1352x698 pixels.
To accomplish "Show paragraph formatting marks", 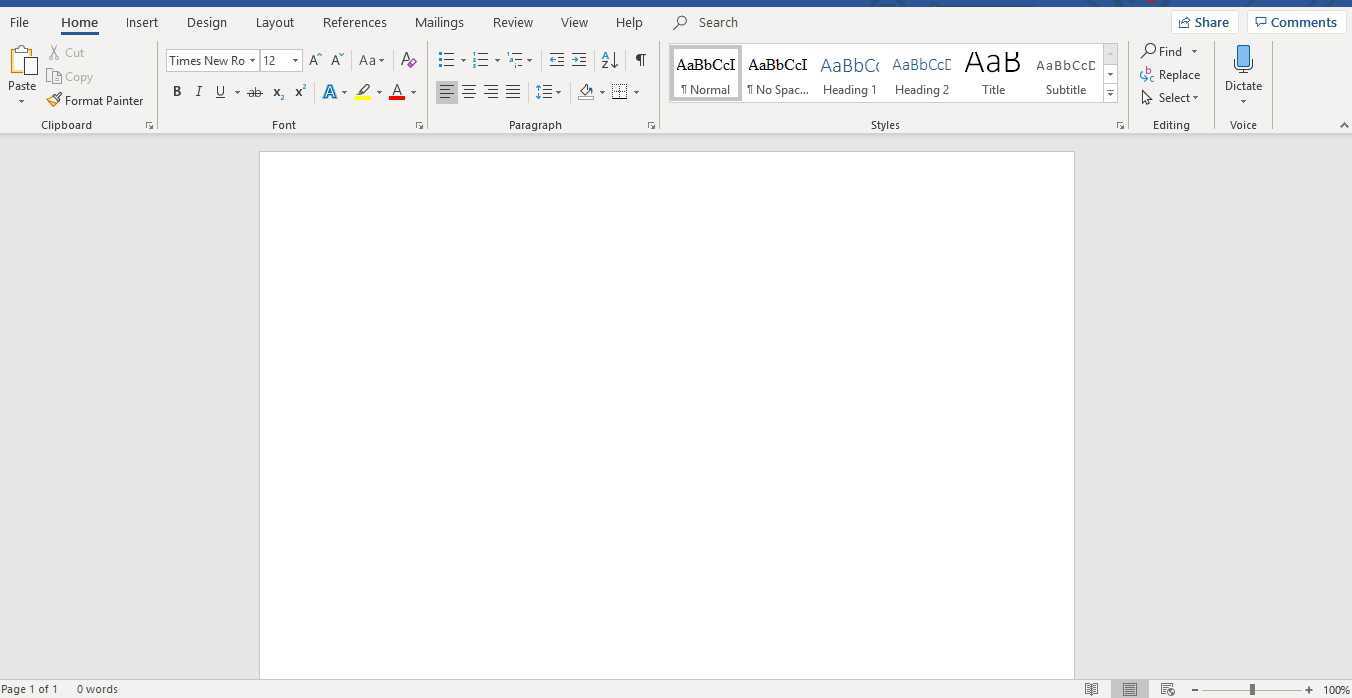I will pos(641,60).
